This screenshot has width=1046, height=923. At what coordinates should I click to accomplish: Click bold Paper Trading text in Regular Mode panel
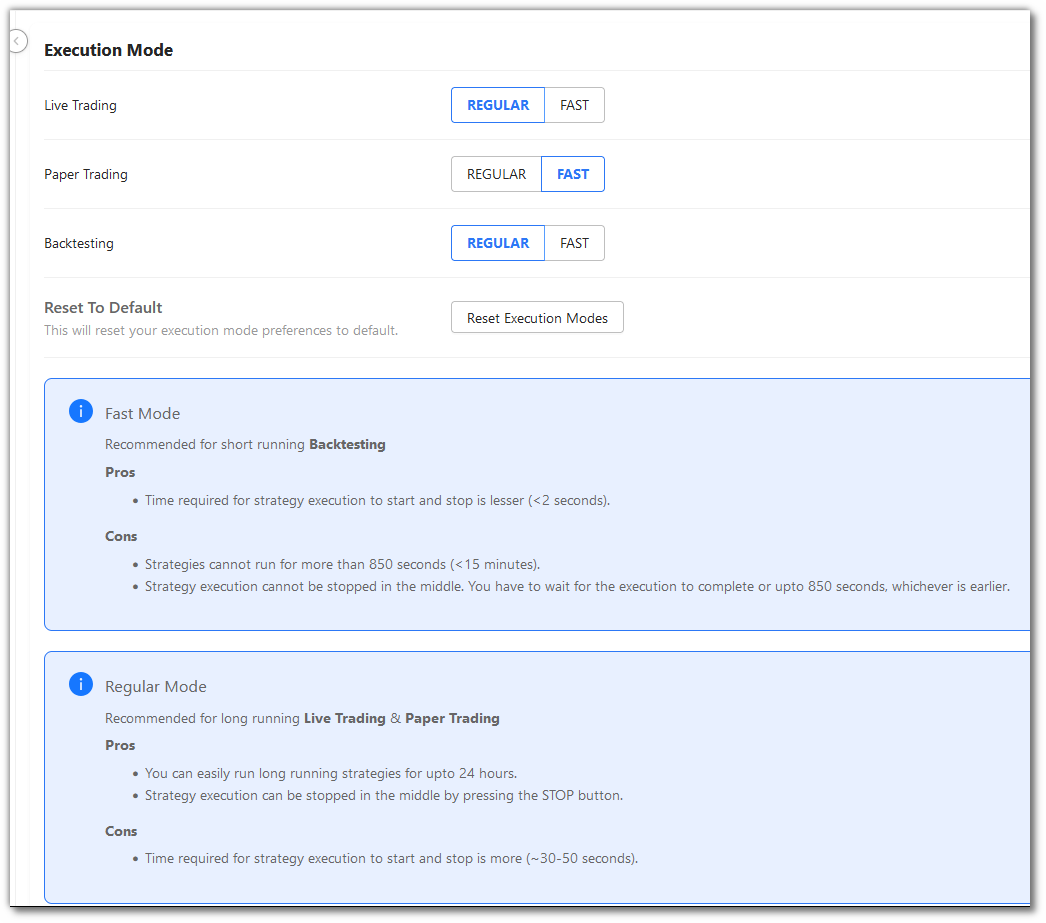coord(452,718)
